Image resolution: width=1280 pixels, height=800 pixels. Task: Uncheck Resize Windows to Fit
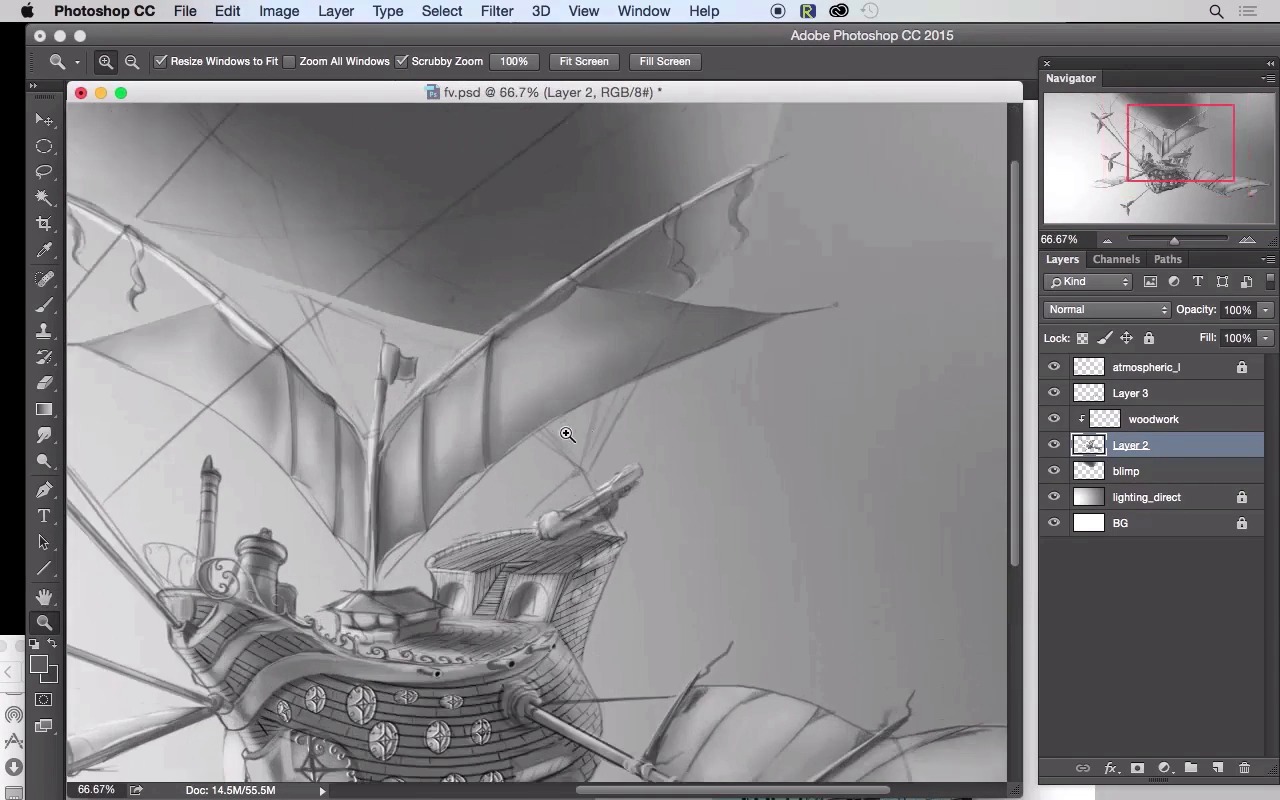pyautogui.click(x=160, y=62)
